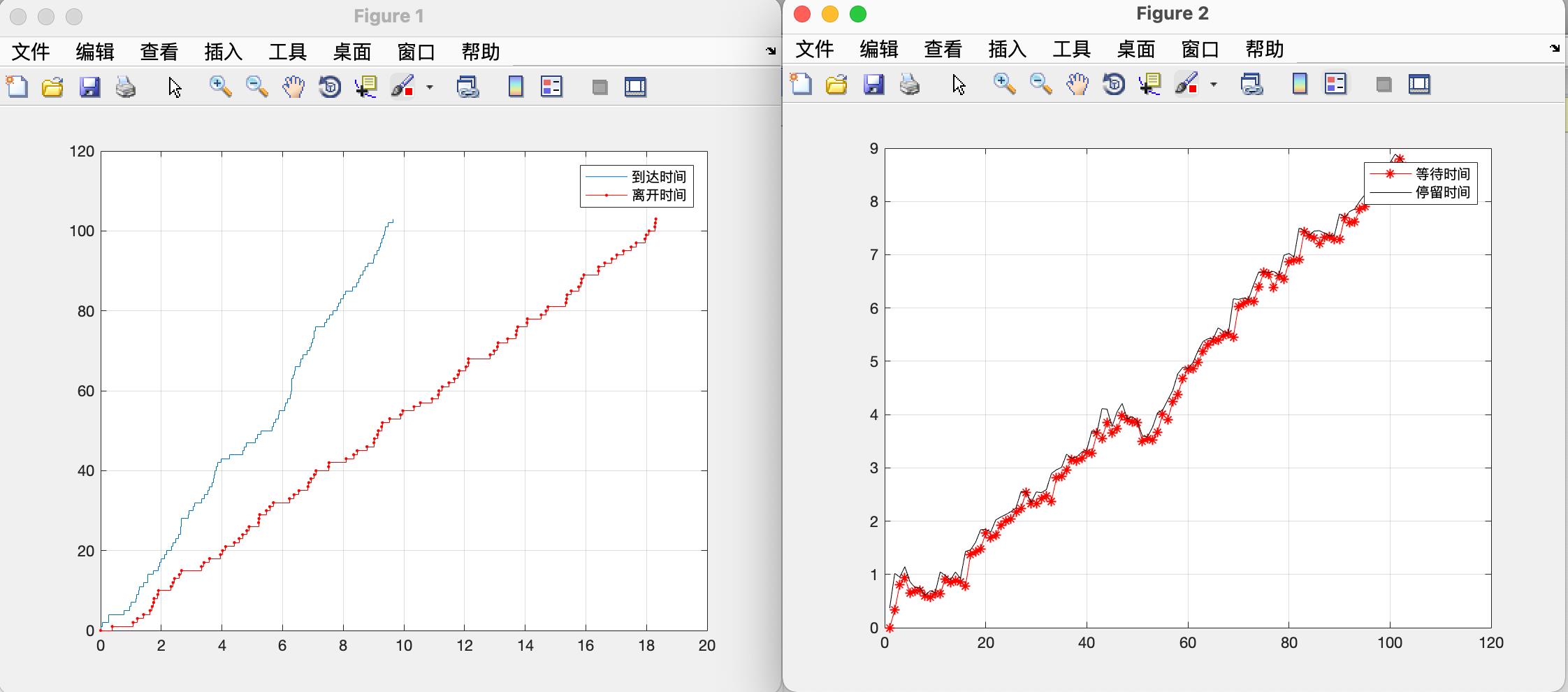Select Zoom In tool in Figure 1
Screen dimensions: 1568x692
[x=221, y=87]
